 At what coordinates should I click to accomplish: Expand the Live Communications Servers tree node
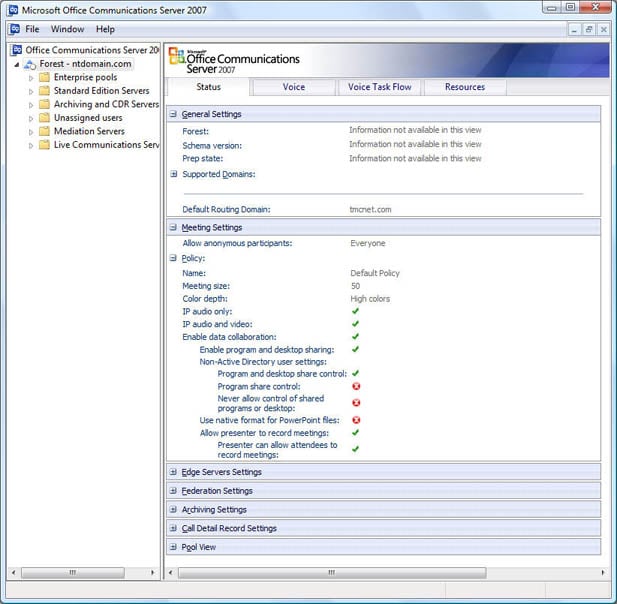tap(31, 145)
